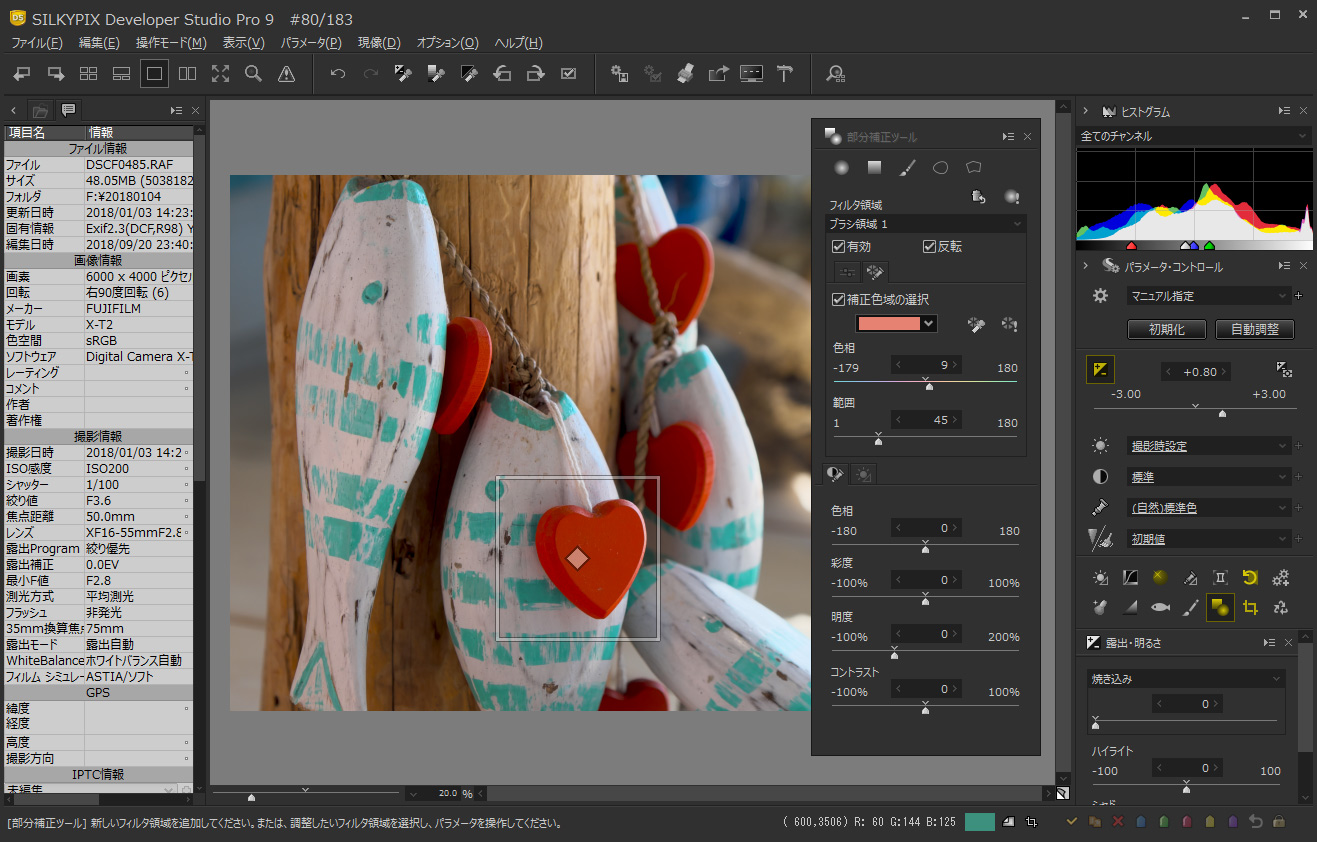This screenshot has height=842, width=1317.
Task: Open the lens aberration fish icon
Action: pyautogui.click(x=1160, y=607)
